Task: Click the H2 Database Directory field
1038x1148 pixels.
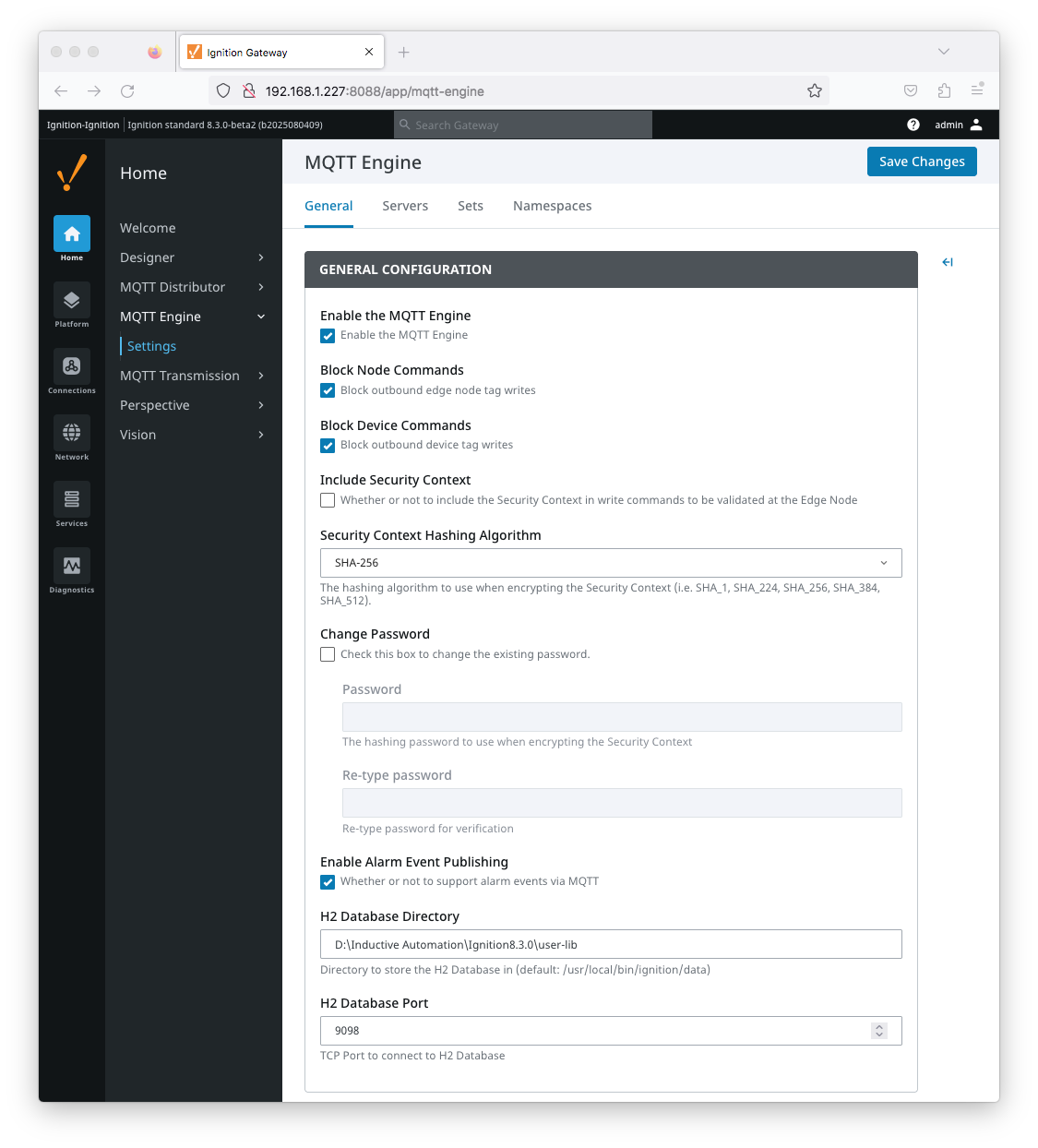Action: (611, 944)
